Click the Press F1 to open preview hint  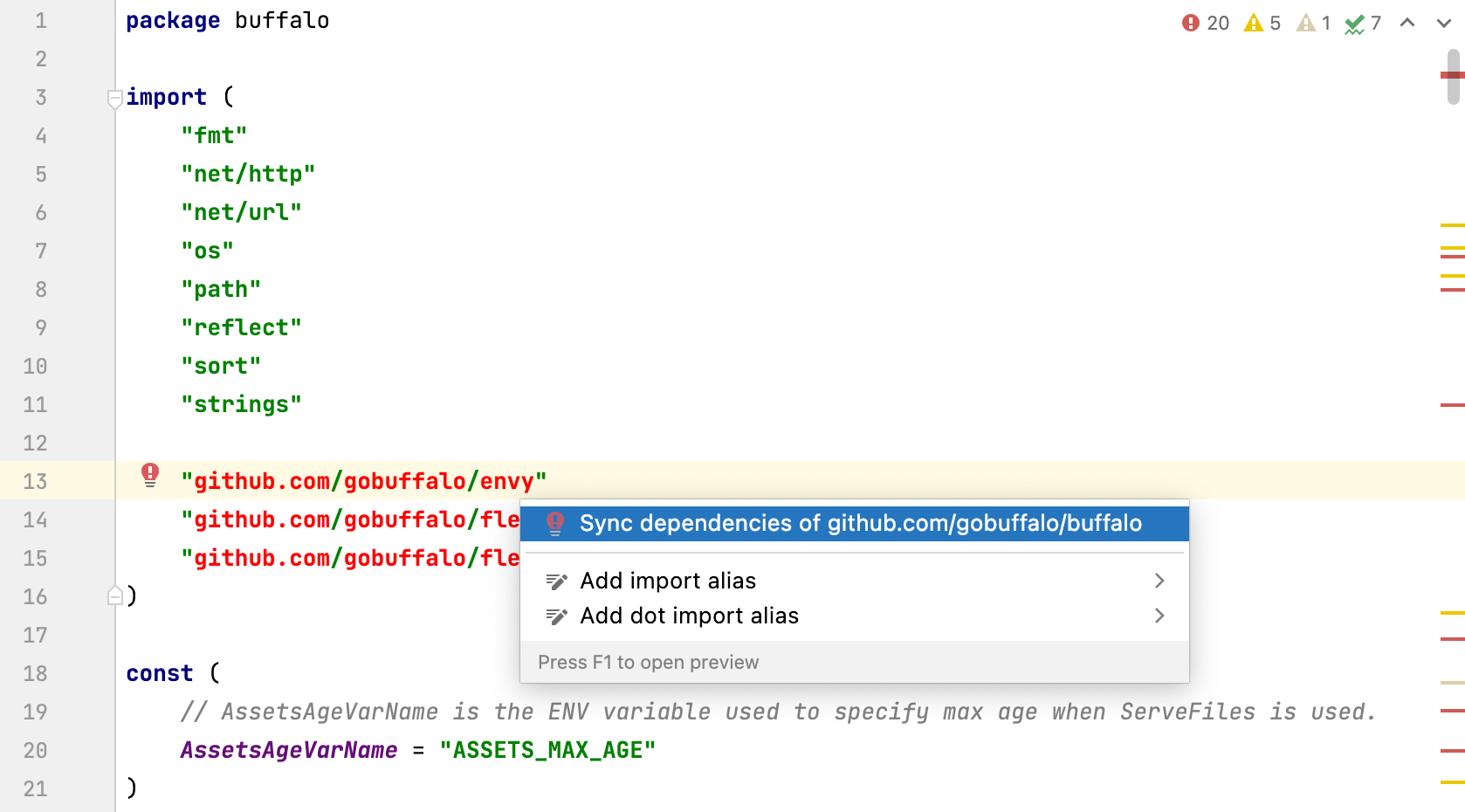648,662
